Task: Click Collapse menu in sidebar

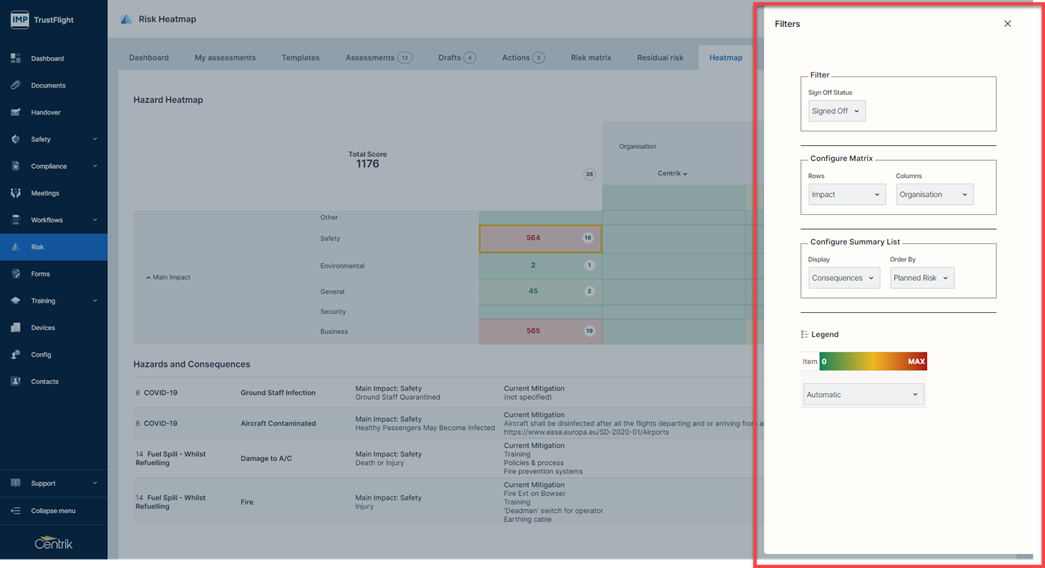Action: 52,511
